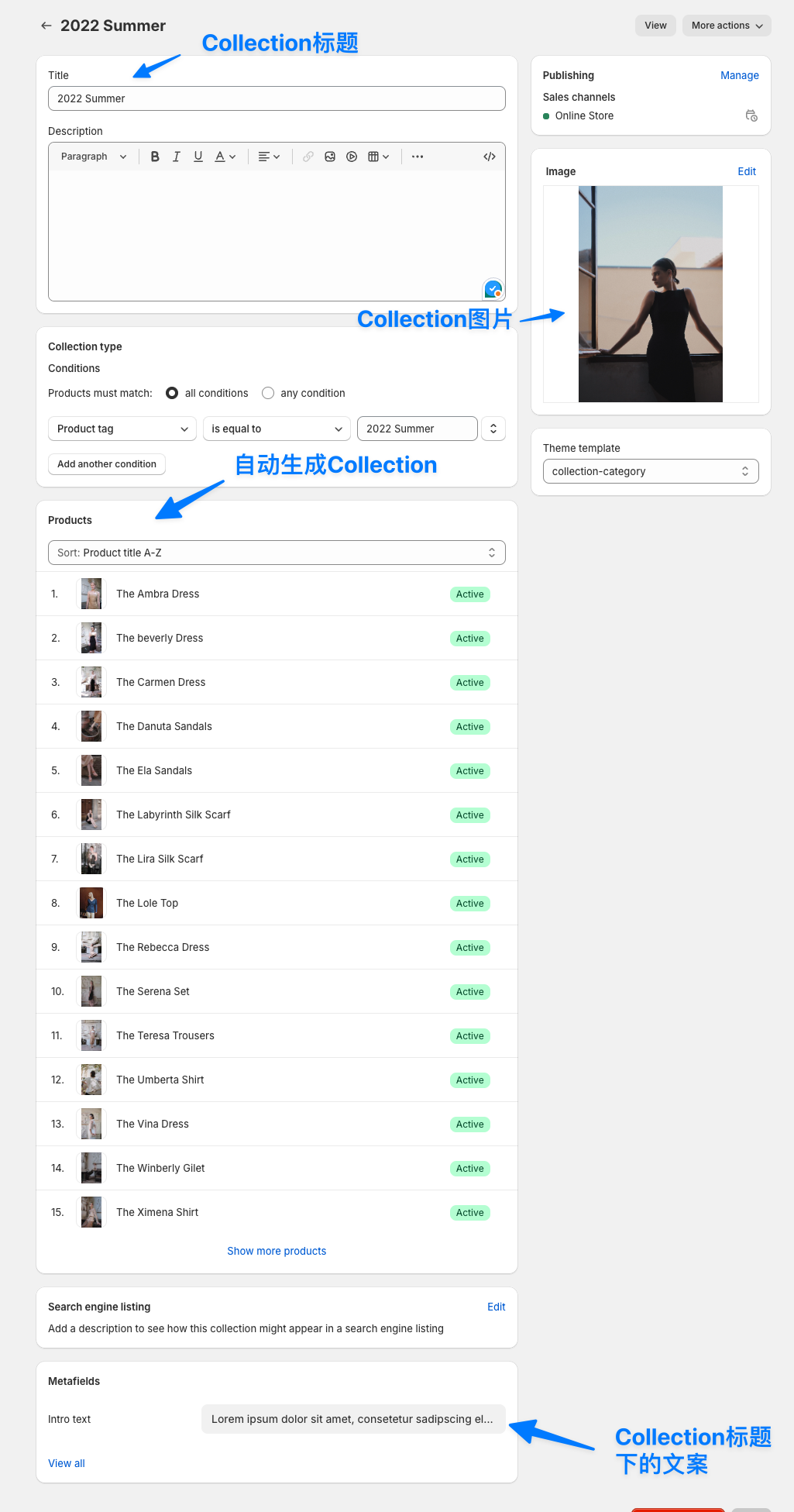Screen dimensions: 794x1512
Task: Expand the 'is equal to' operator dropdown
Action: tap(277, 429)
